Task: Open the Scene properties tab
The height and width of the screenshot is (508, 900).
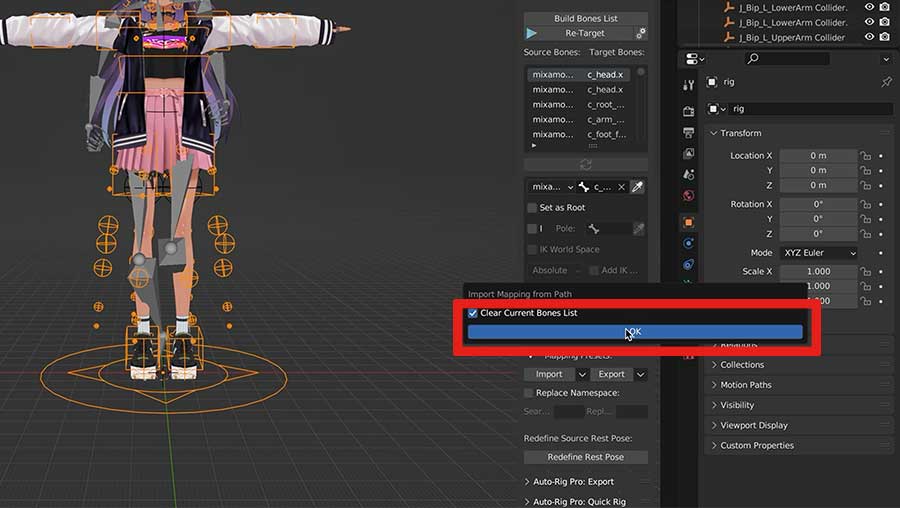Action: [689, 174]
